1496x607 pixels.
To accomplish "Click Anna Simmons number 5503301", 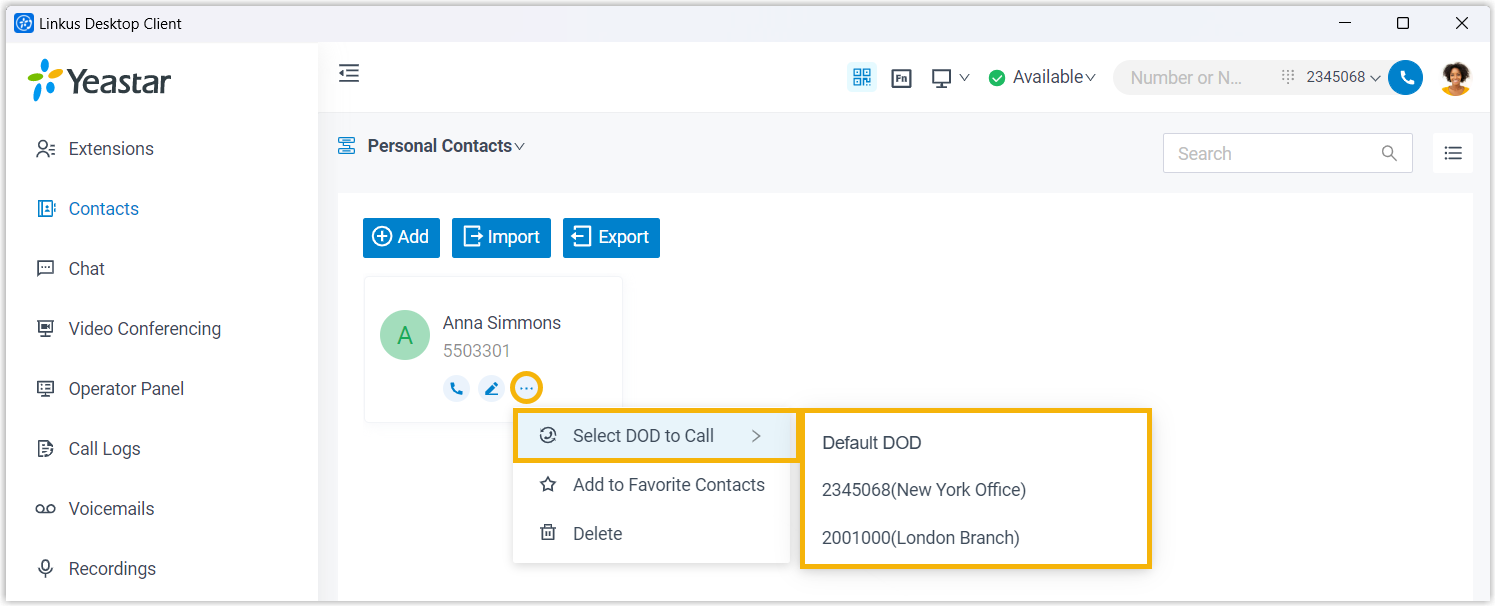I will pyautogui.click(x=477, y=351).
